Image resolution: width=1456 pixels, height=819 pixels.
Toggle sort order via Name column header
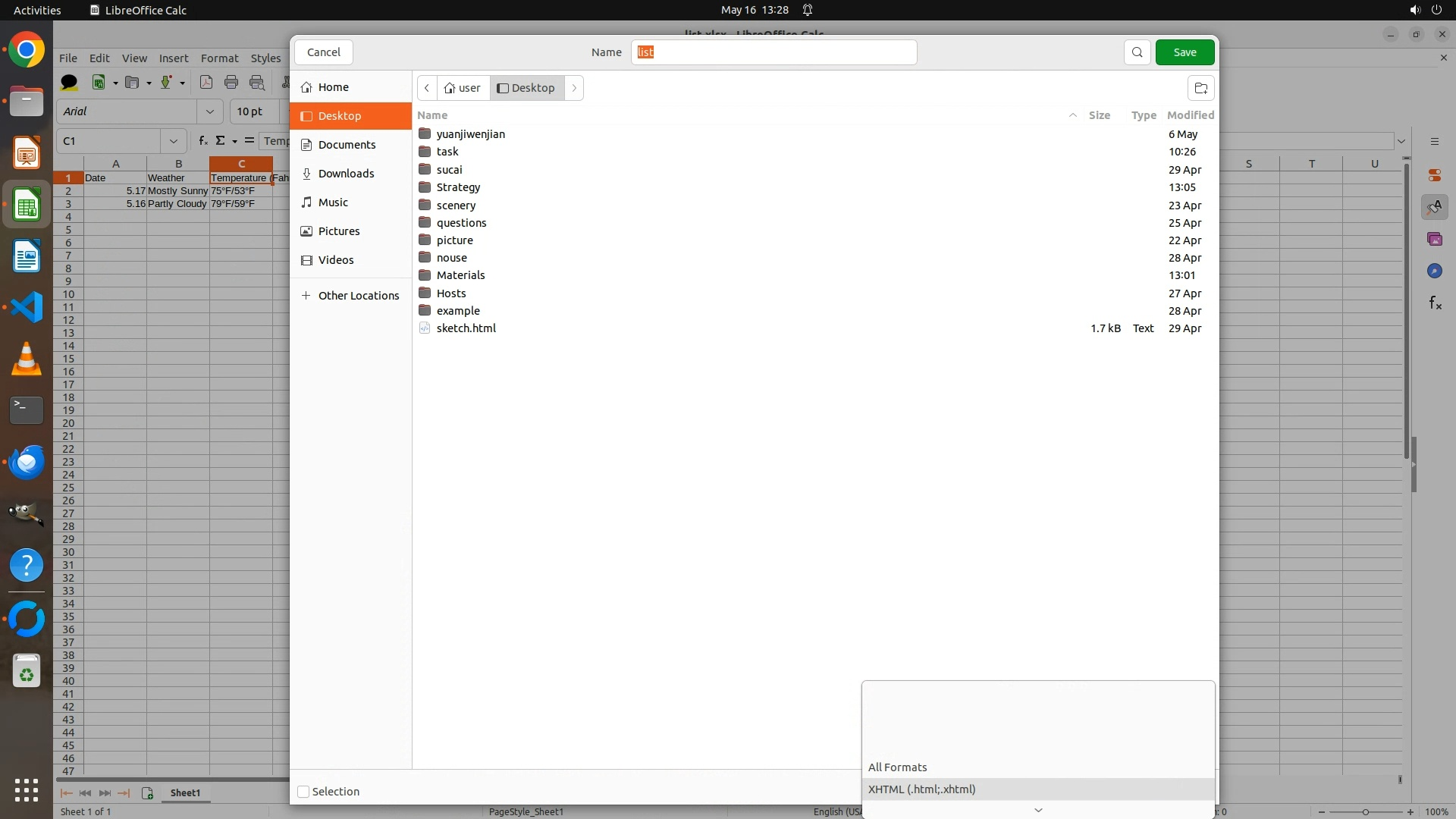[x=432, y=115]
